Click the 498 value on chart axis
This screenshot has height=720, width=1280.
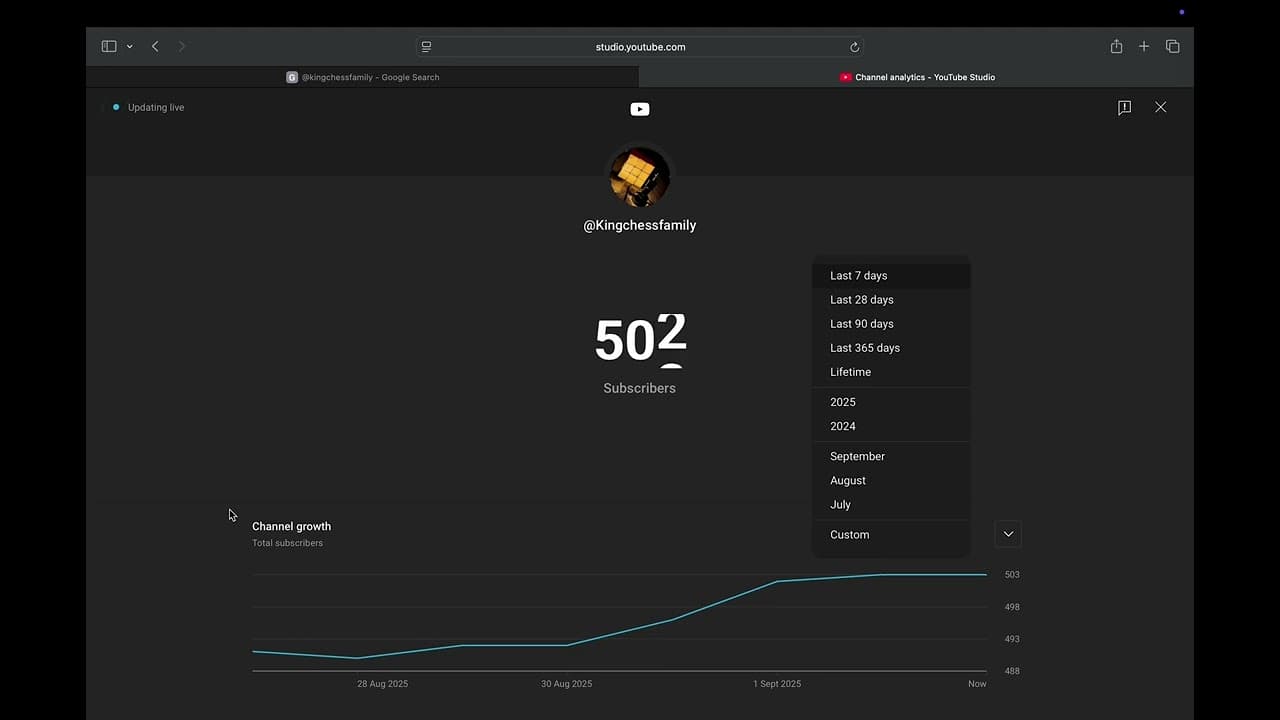(1012, 607)
